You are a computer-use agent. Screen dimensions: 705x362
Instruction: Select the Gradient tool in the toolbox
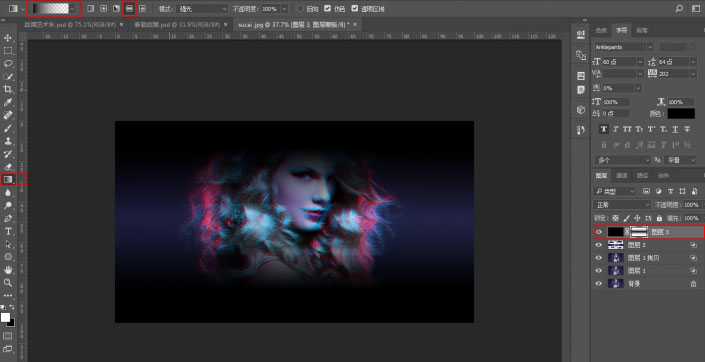8,179
